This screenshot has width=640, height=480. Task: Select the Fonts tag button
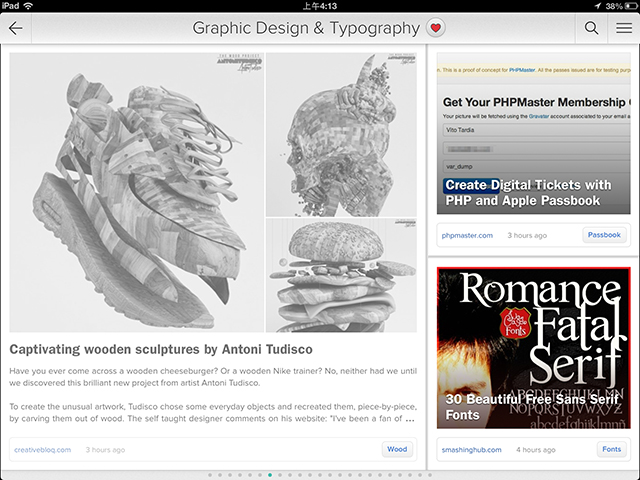611,449
